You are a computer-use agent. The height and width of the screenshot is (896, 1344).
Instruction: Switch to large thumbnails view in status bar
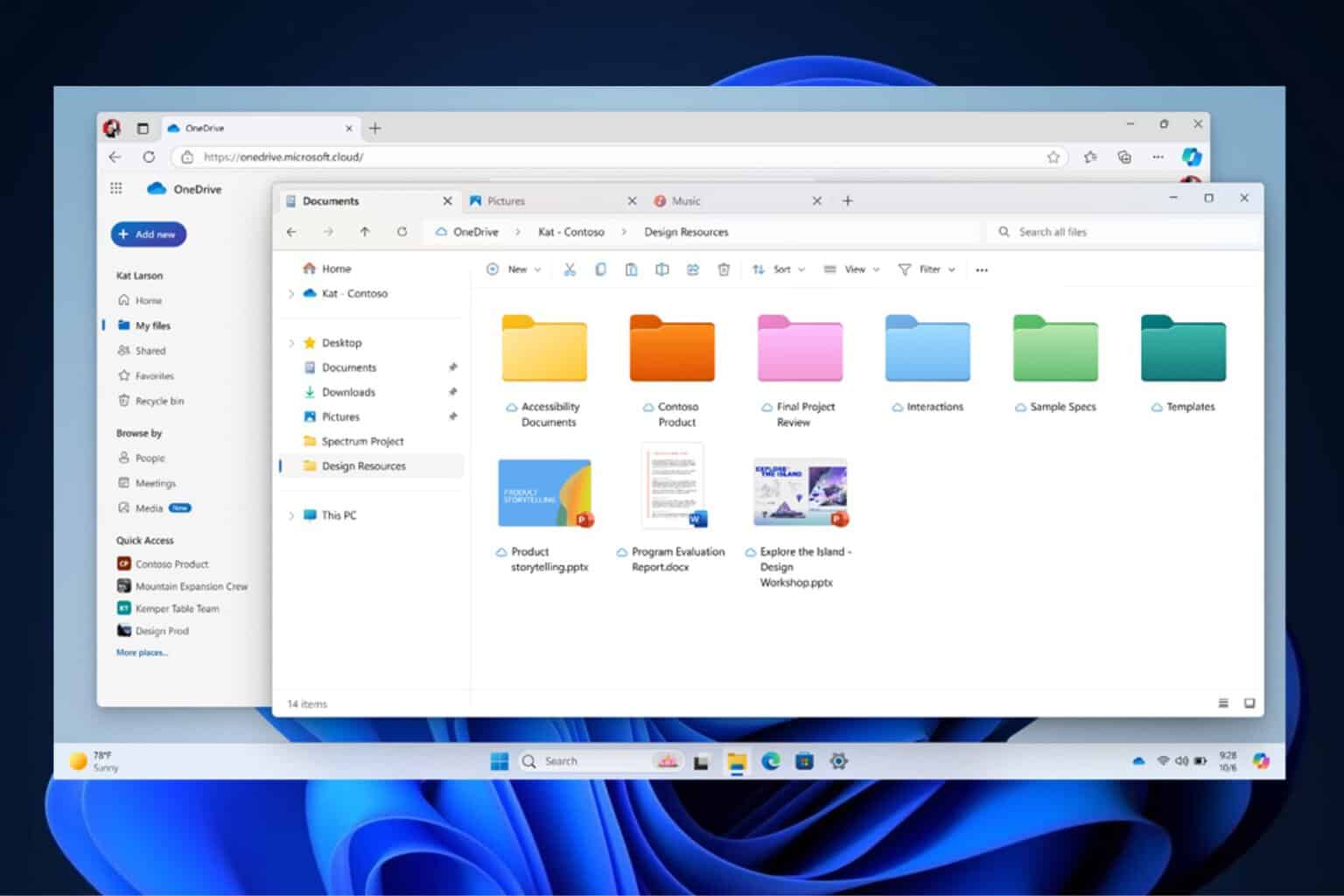(x=1249, y=703)
